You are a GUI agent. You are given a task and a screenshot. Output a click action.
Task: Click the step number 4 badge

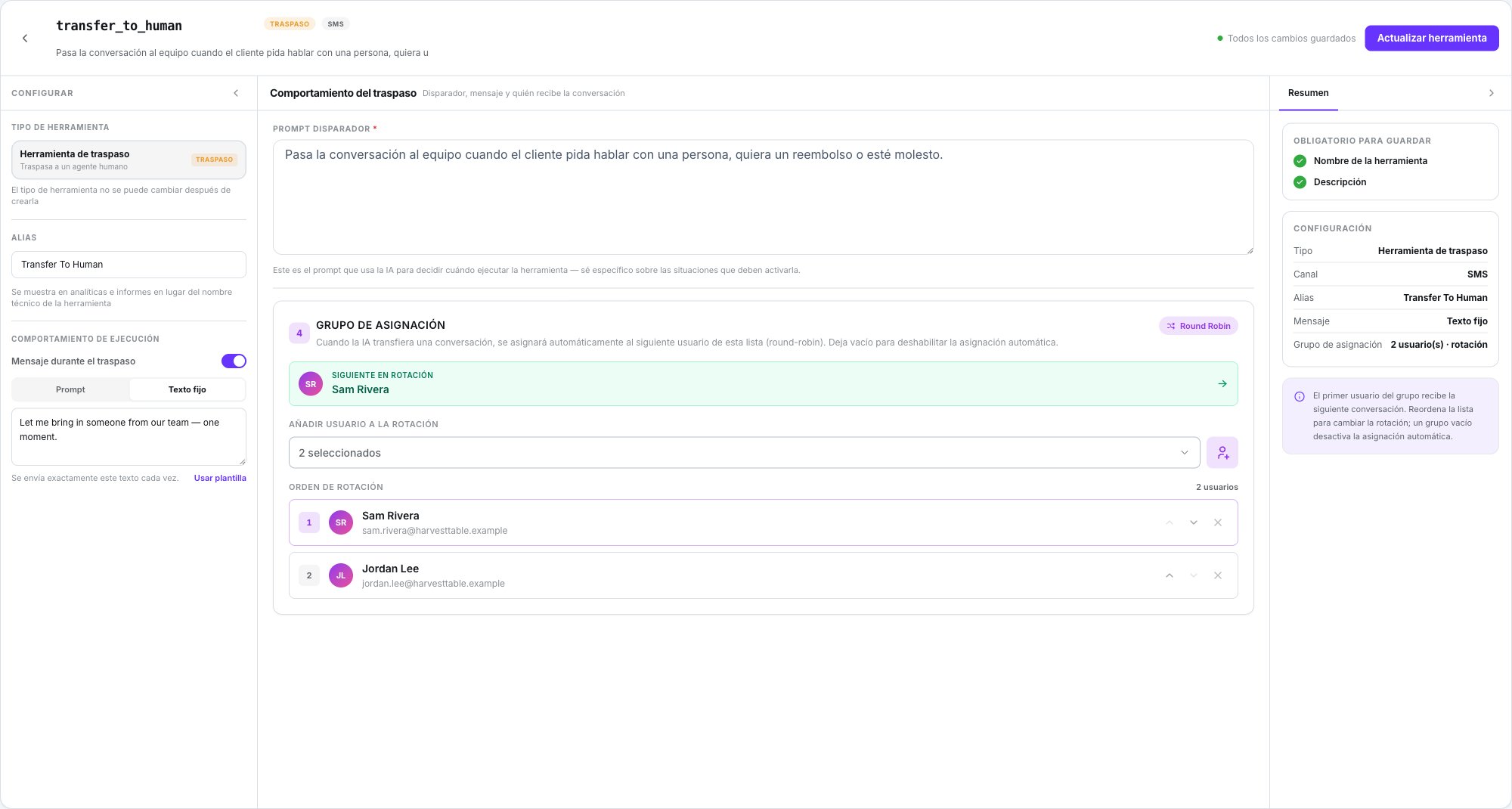(299, 333)
